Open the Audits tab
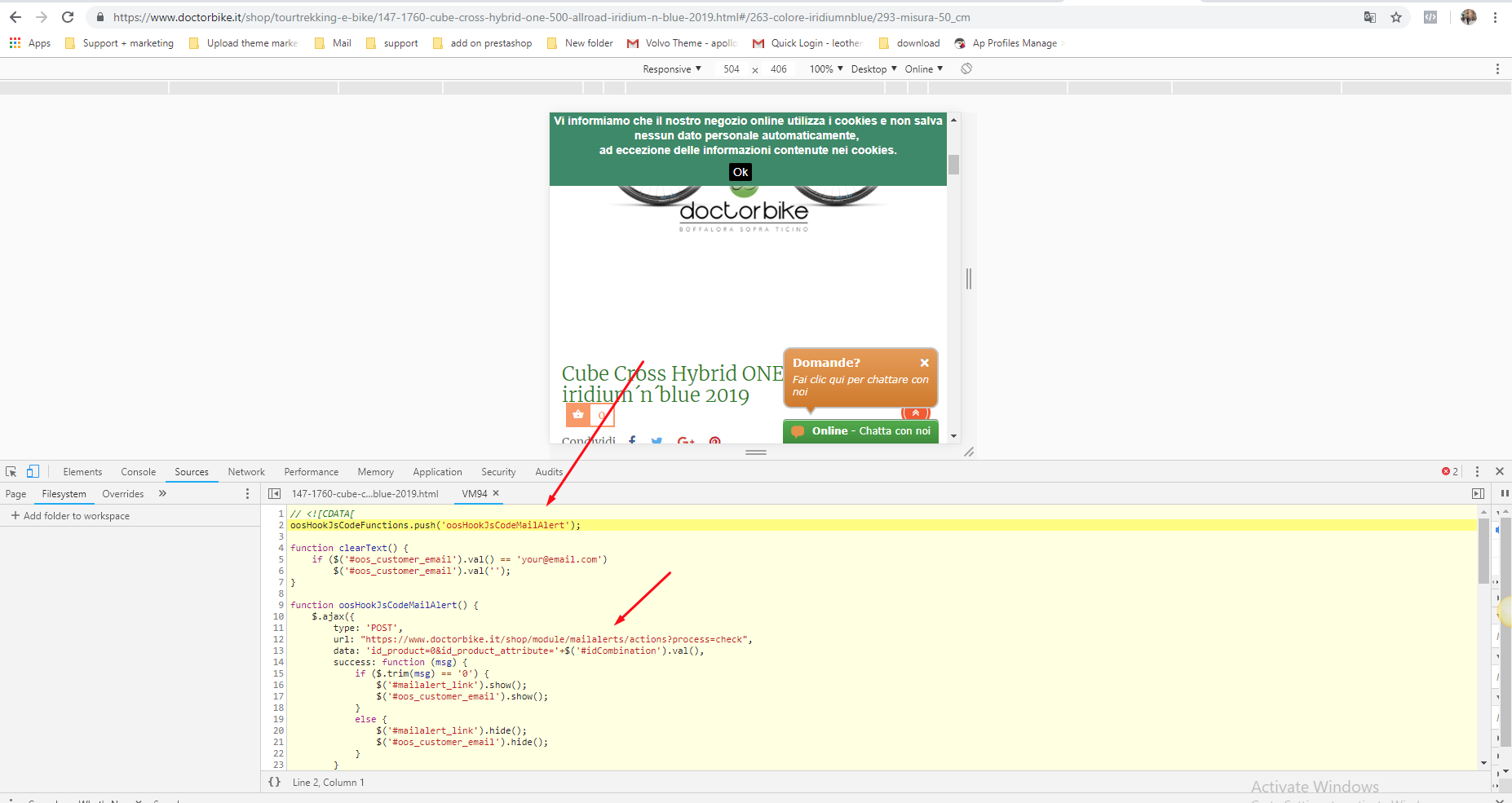Viewport: 1512px width, 803px height. [x=549, y=471]
